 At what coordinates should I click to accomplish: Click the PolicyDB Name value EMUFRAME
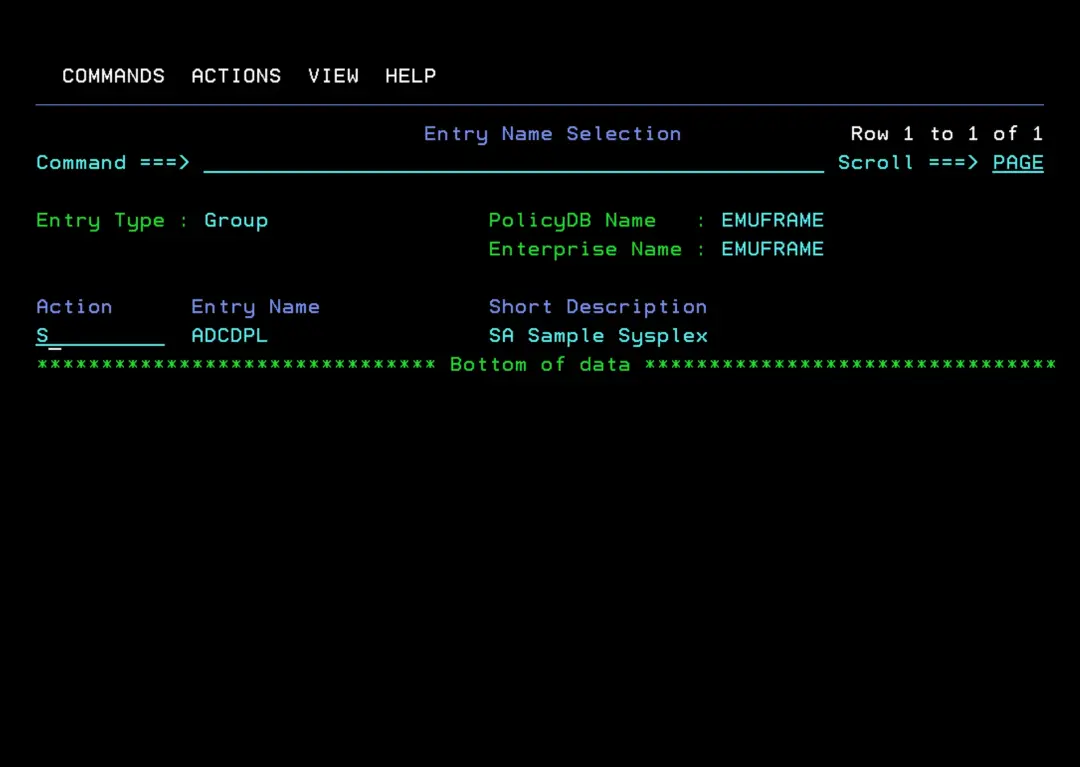[772, 220]
